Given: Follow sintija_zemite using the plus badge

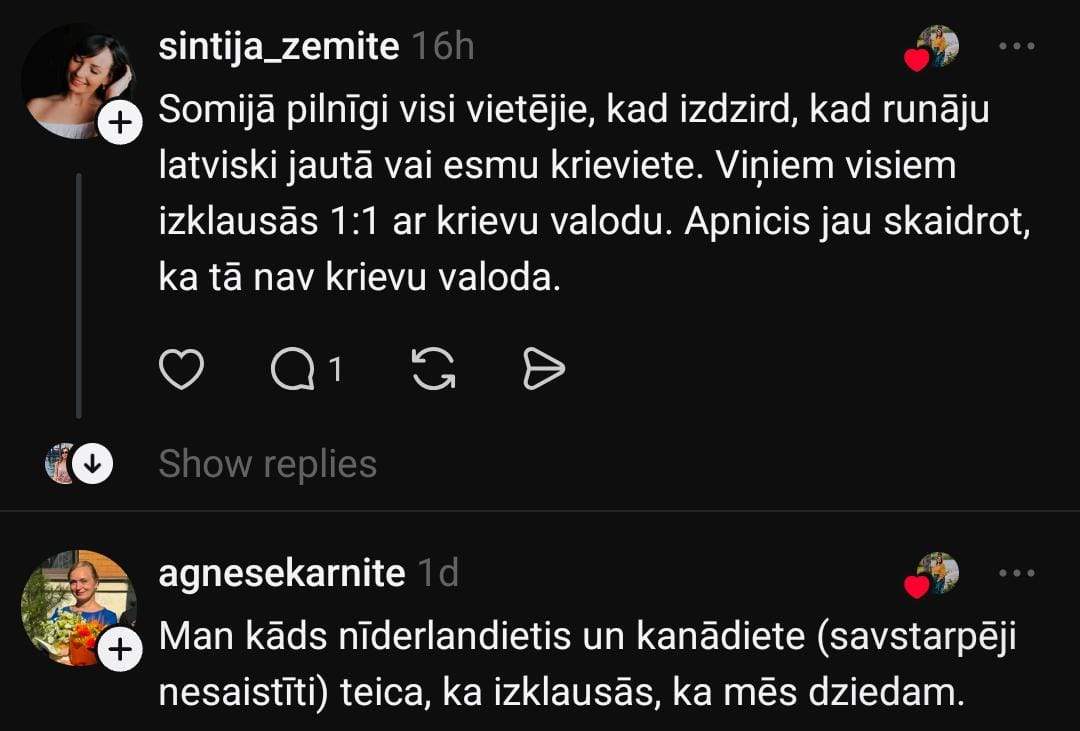Looking at the screenshot, I should pos(120,124).
